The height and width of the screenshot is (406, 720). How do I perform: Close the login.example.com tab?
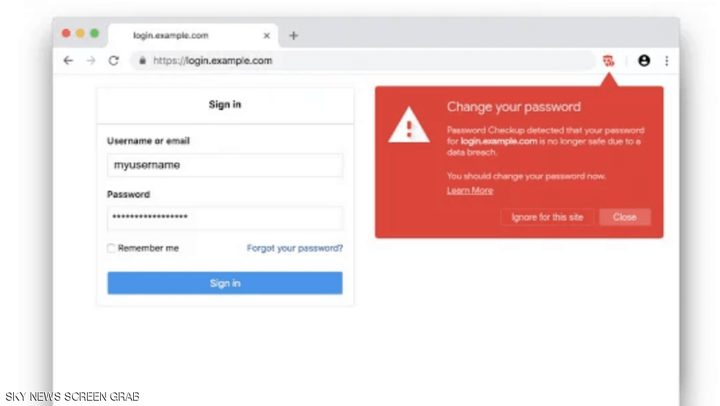(267, 35)
